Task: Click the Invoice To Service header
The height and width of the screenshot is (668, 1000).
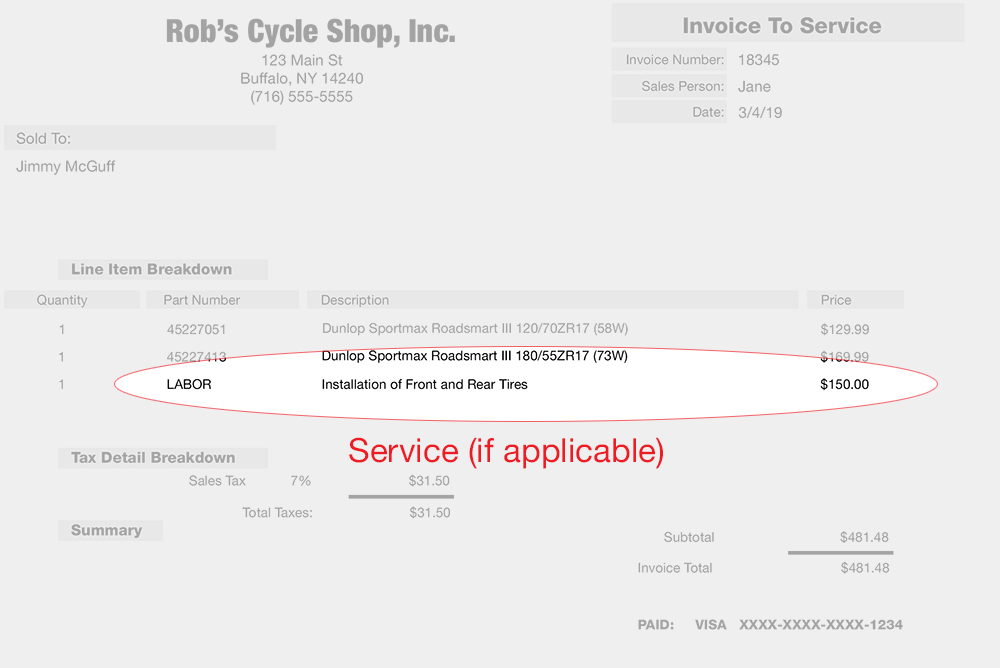Action: point(781,26)
